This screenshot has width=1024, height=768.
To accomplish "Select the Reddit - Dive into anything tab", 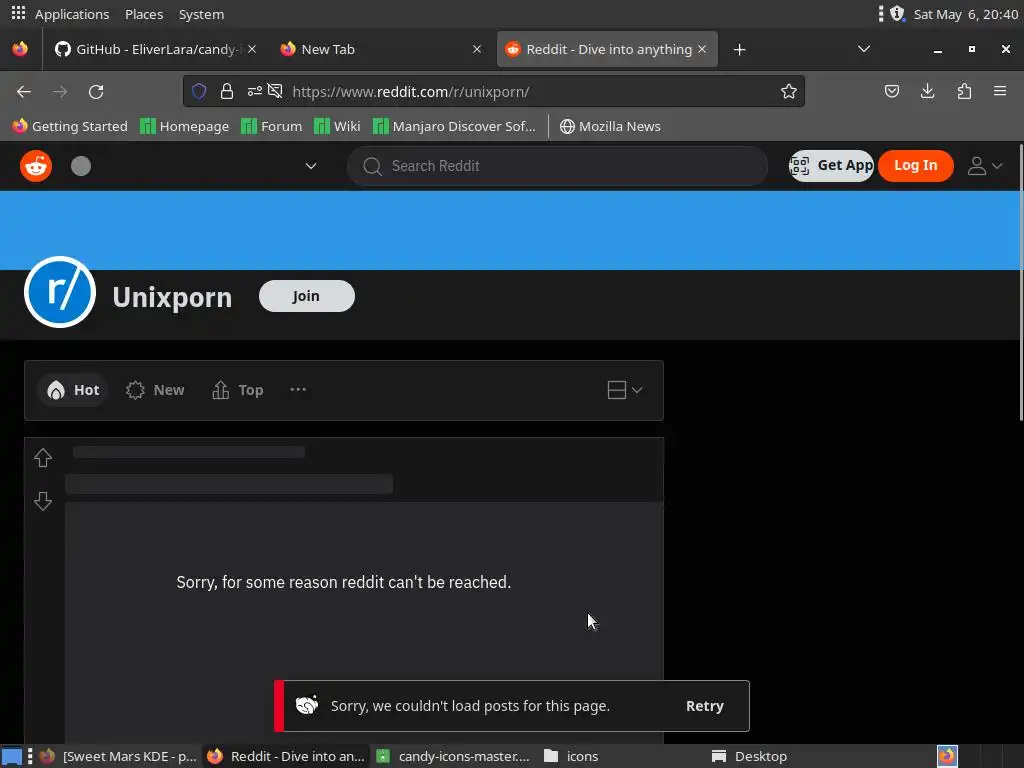I will [607, 49].
